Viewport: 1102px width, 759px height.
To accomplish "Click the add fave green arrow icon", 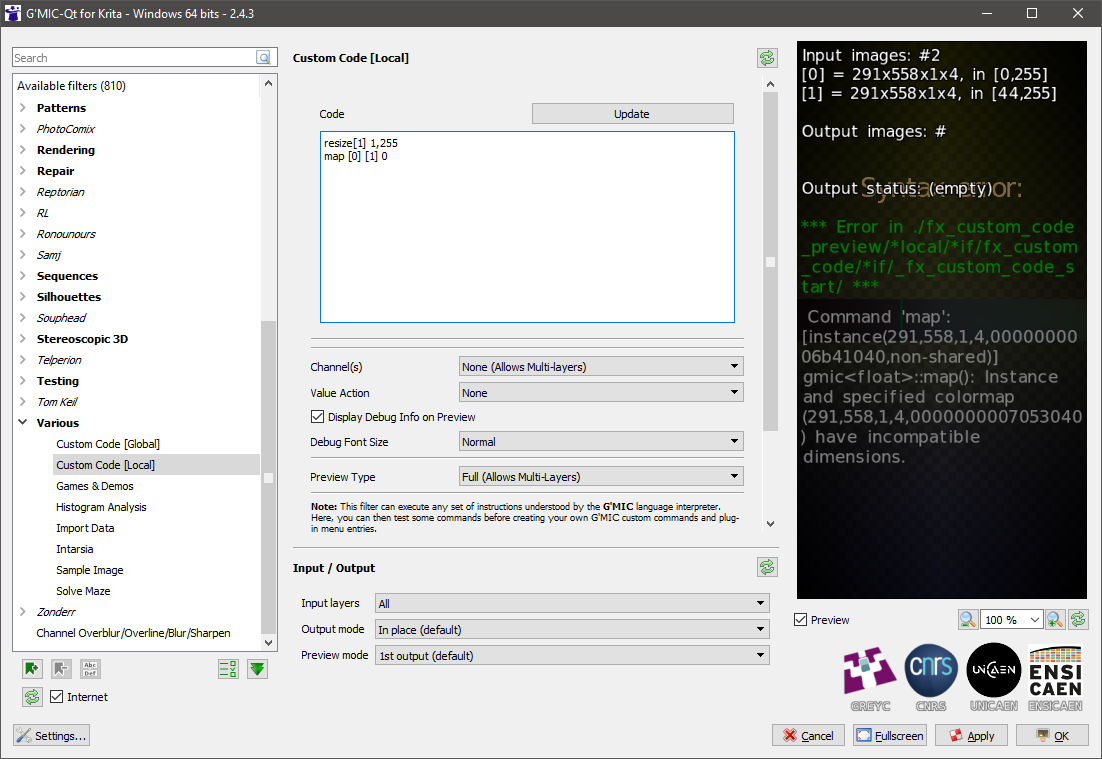I will coord(32,668).
